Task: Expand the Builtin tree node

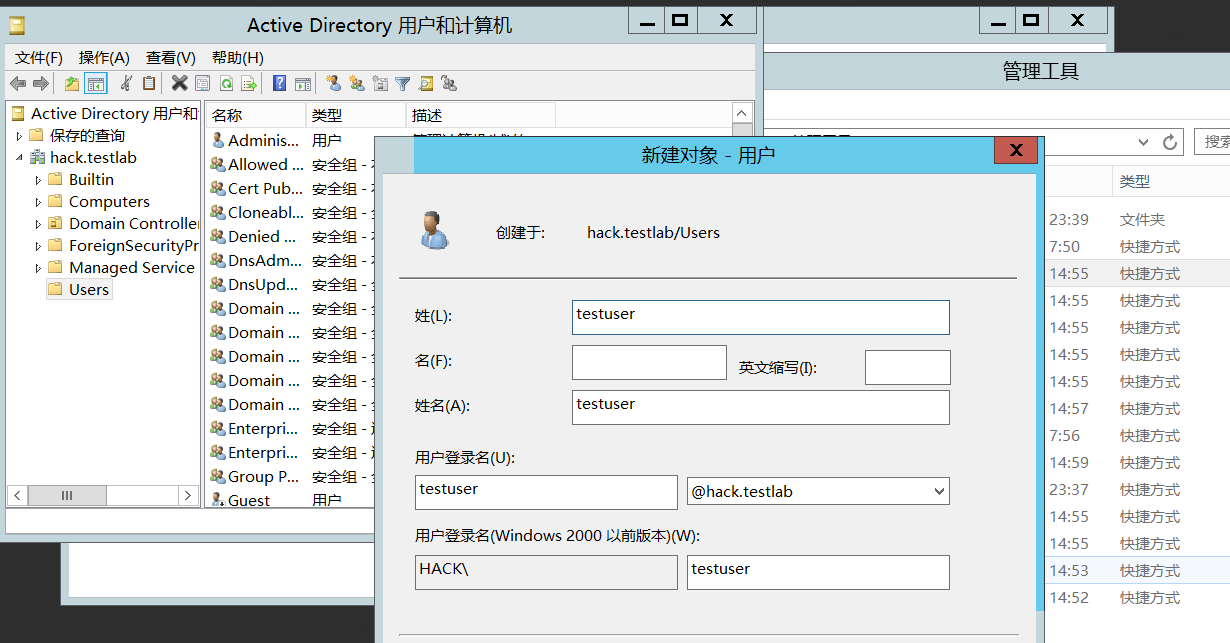Action: 38,180
